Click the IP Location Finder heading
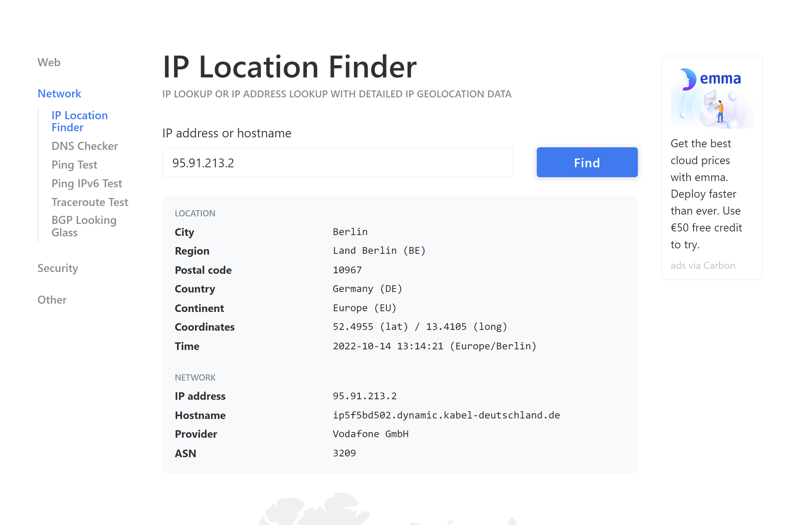This screenshot has width=800, height=525. pos(289,67)
